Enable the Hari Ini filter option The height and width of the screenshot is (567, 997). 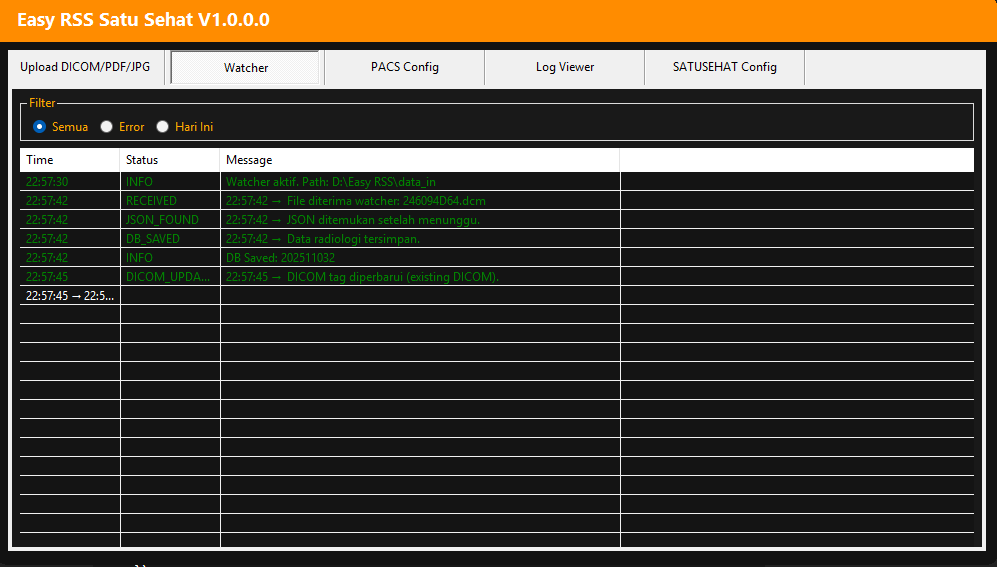(x=163, y=127)
